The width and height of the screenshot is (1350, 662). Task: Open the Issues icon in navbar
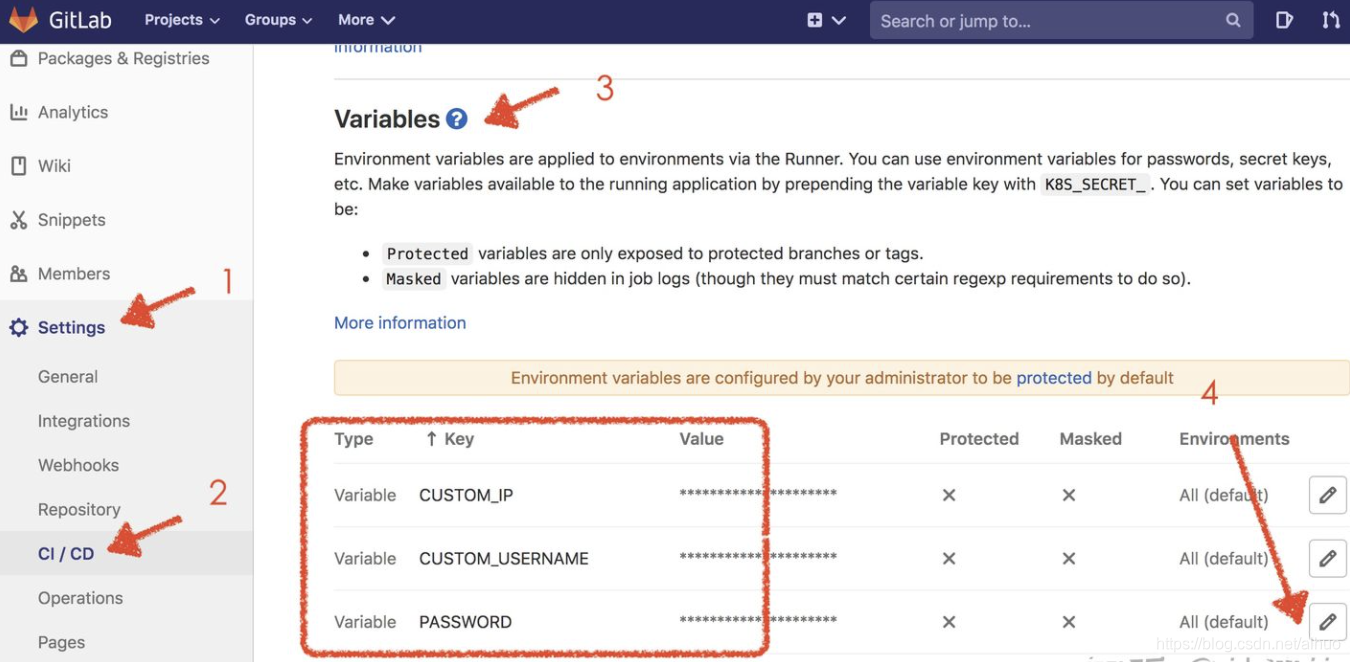(x=1285, y=20)
